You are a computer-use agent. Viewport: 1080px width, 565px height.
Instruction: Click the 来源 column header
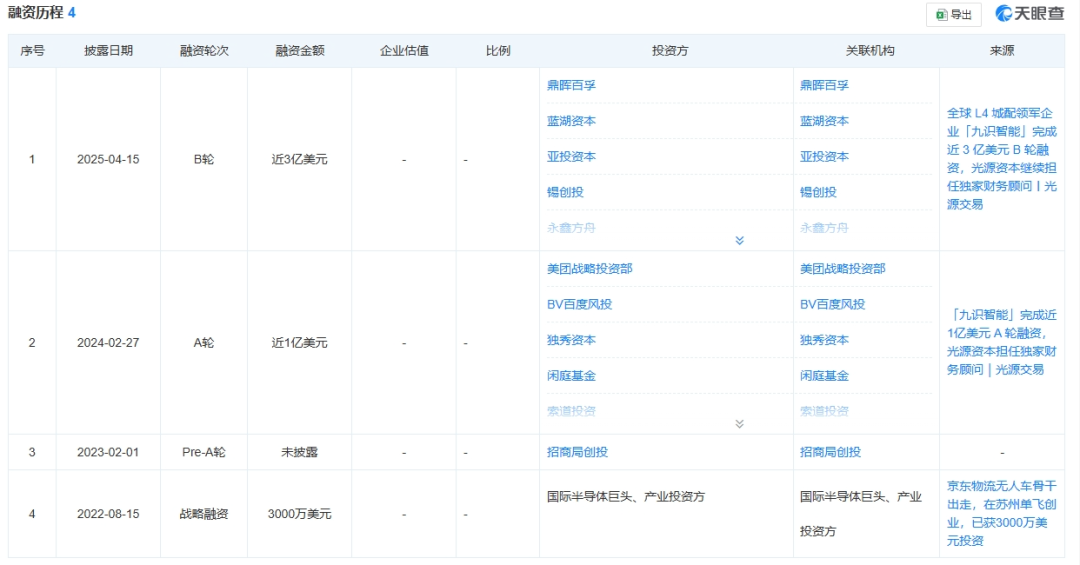coord(1001,51)
